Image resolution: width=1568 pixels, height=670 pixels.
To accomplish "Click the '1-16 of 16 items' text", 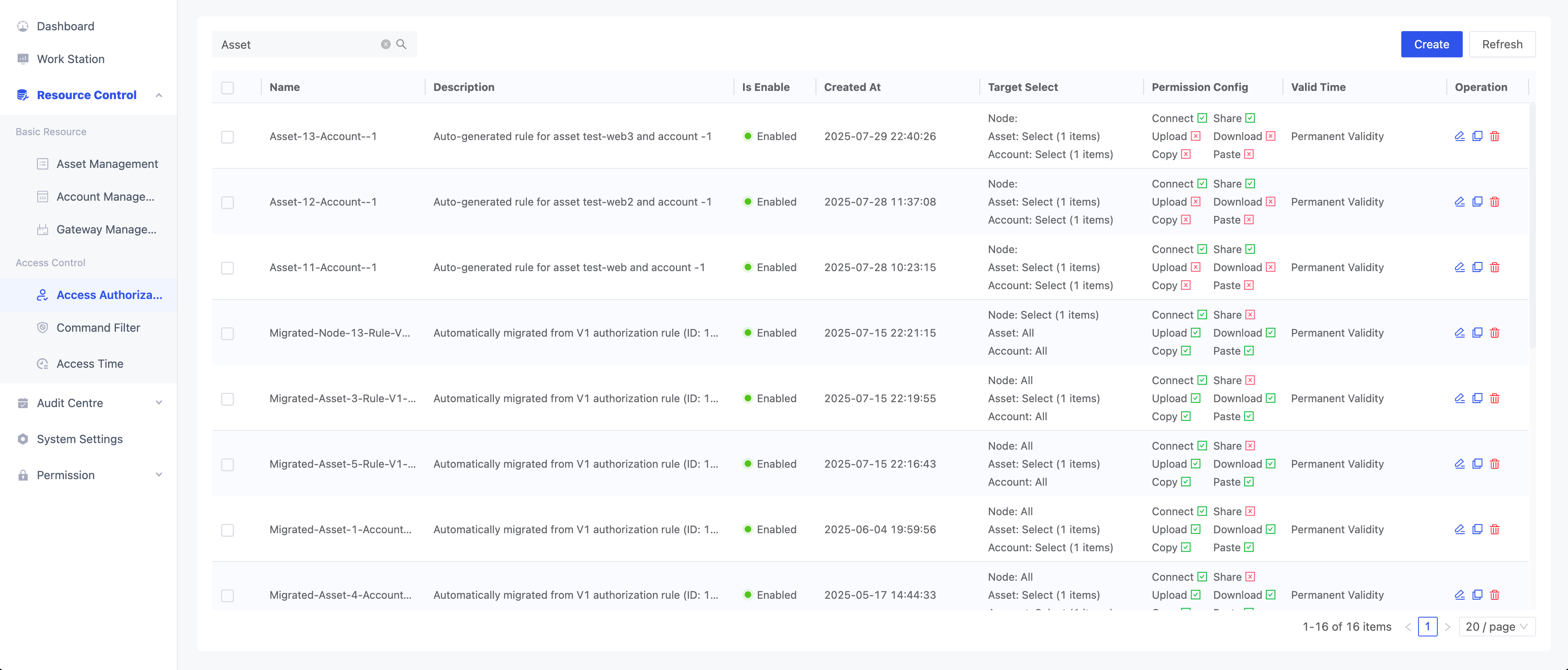I will click(x=1346, y=627).
